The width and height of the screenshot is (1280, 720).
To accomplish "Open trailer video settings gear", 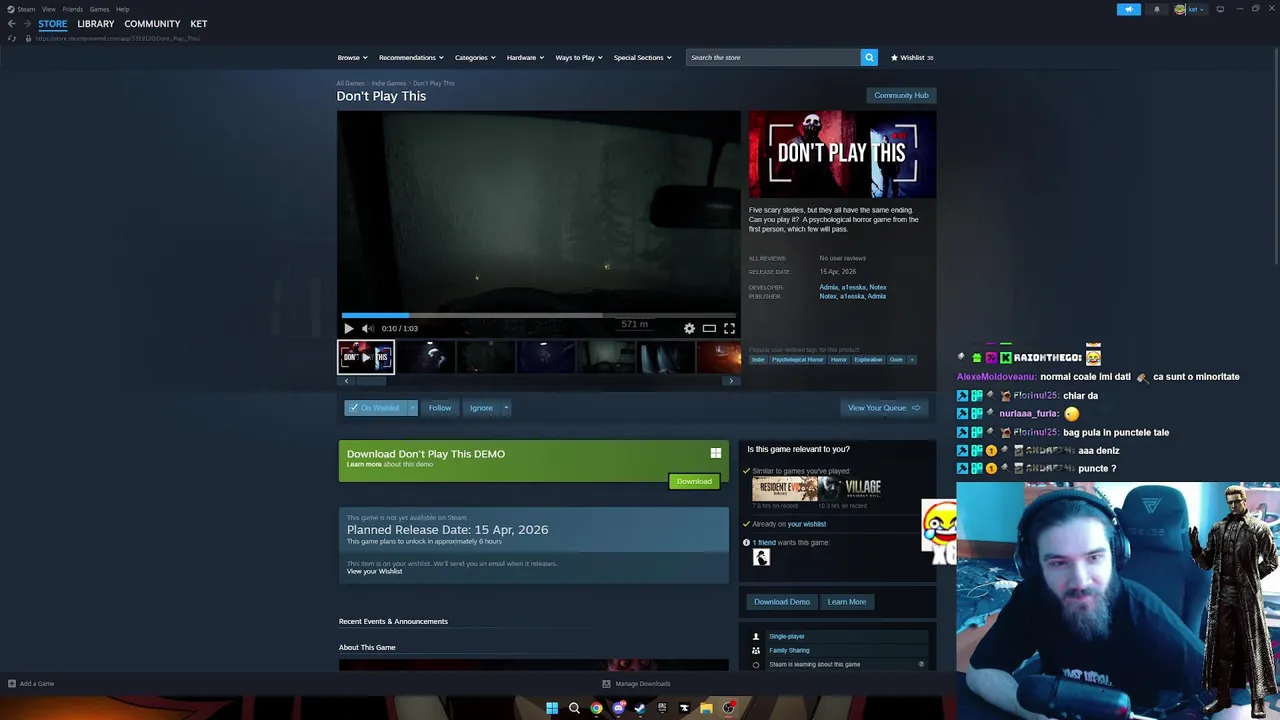I will click(689, 328).
